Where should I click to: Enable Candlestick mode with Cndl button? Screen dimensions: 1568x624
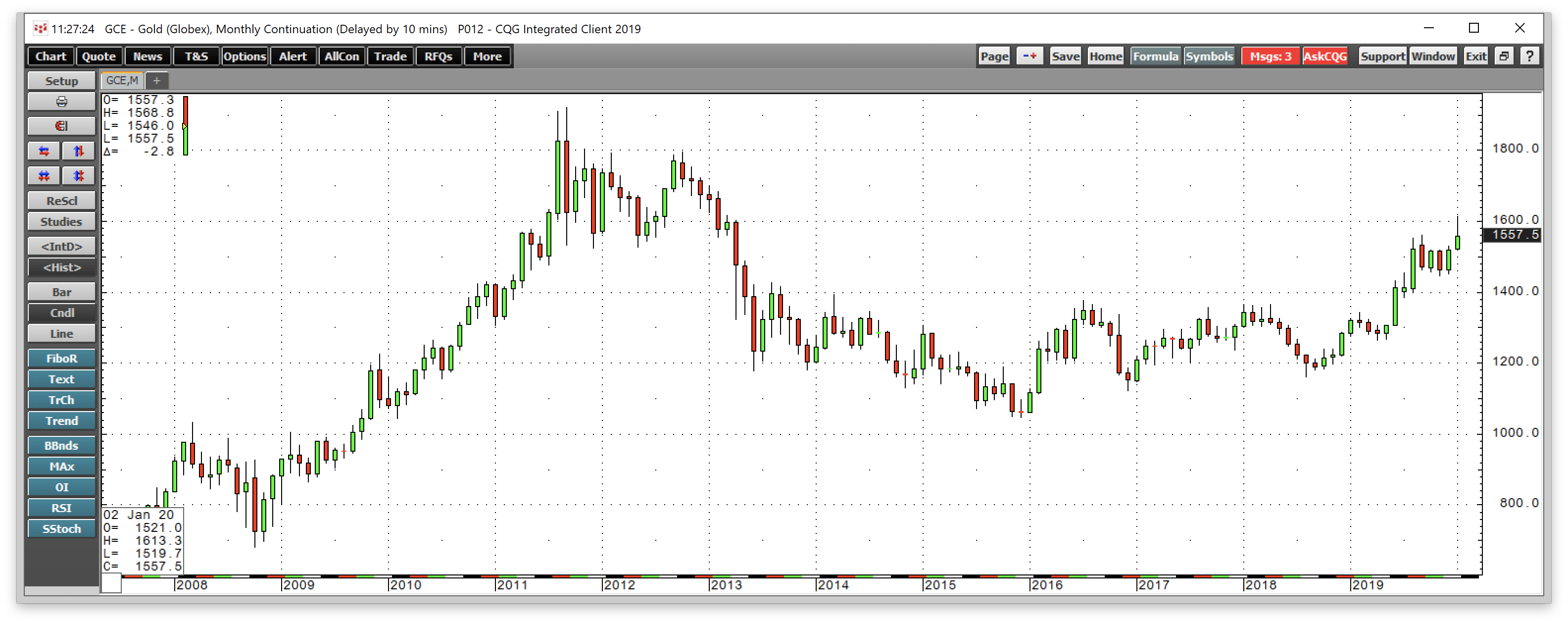61,312
